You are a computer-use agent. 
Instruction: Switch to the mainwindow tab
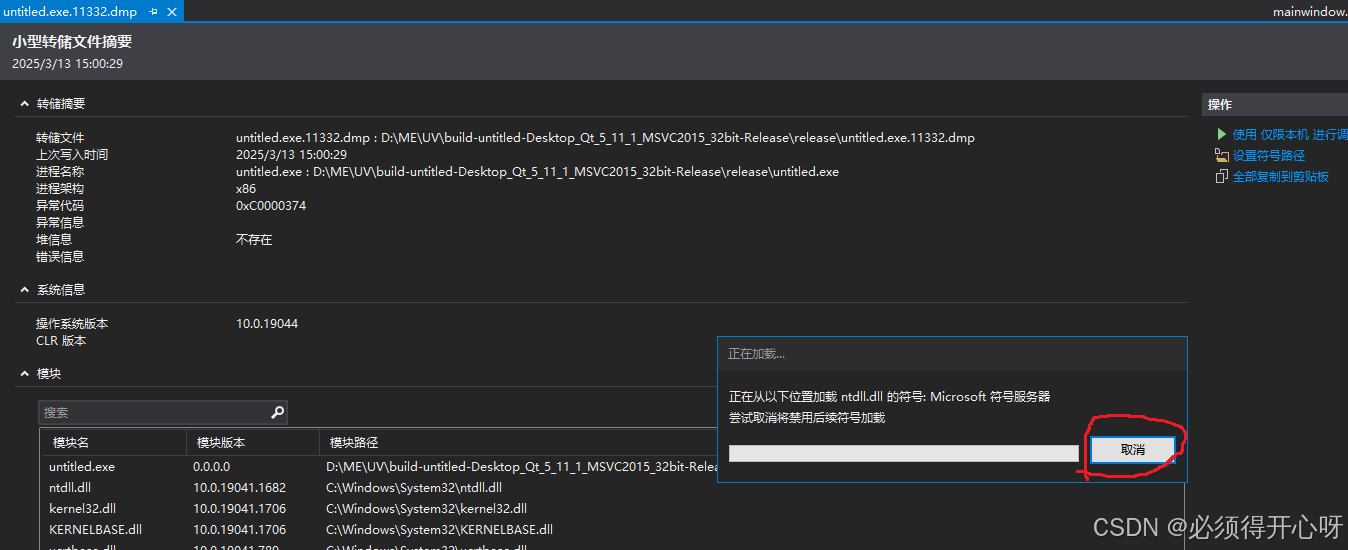pos(1310,12)
